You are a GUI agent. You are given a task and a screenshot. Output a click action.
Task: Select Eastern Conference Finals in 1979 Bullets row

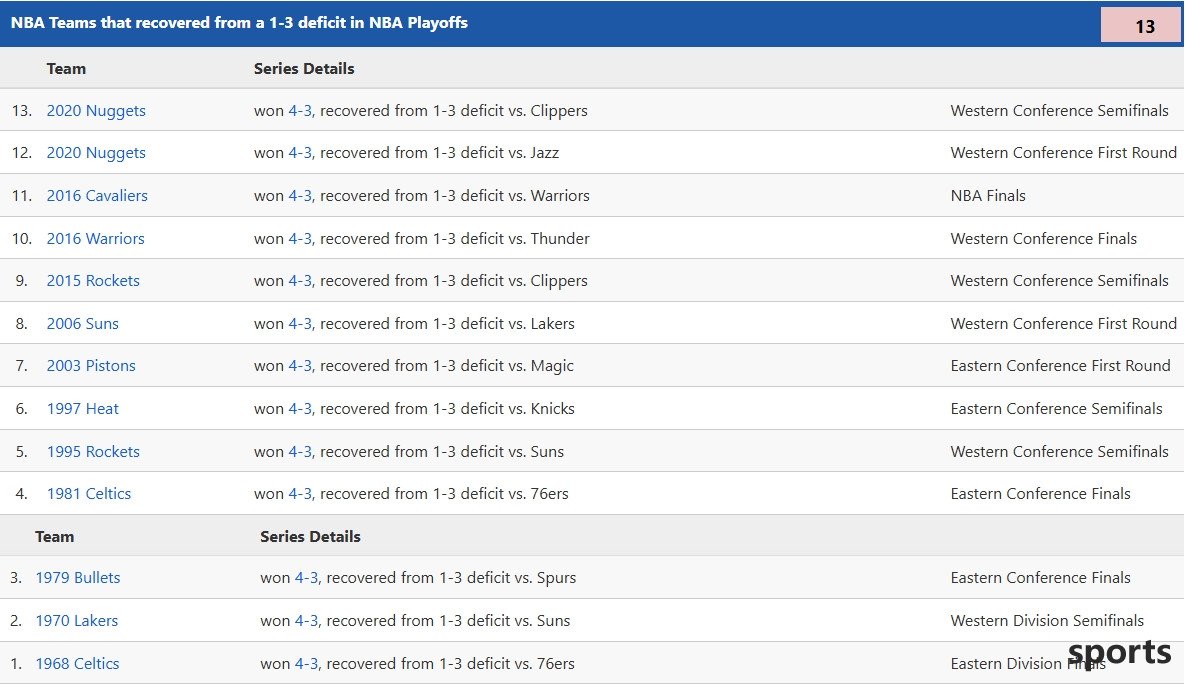point(1041,577)
